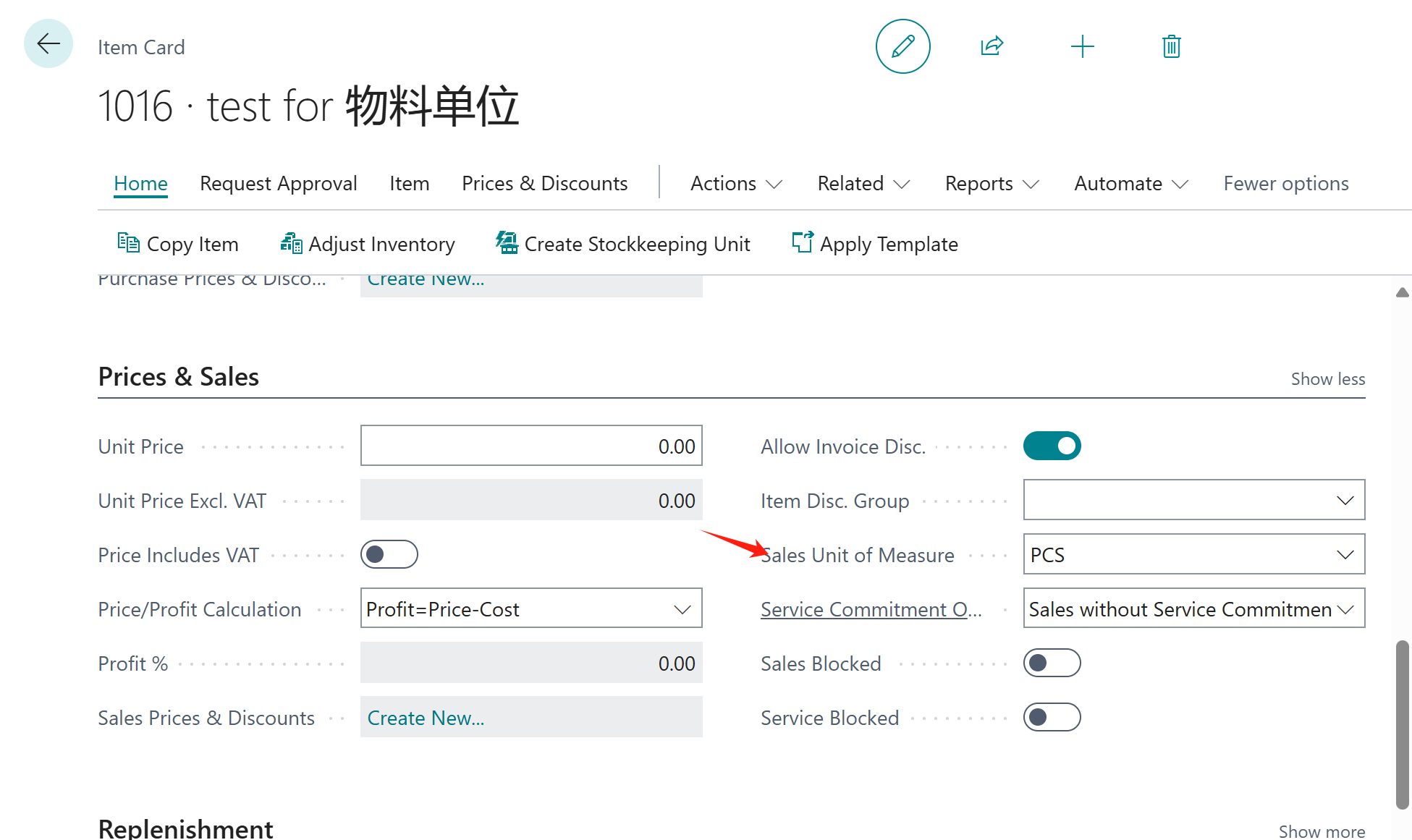Toggle Sales Blocked switch on

tap(1052, 663)
